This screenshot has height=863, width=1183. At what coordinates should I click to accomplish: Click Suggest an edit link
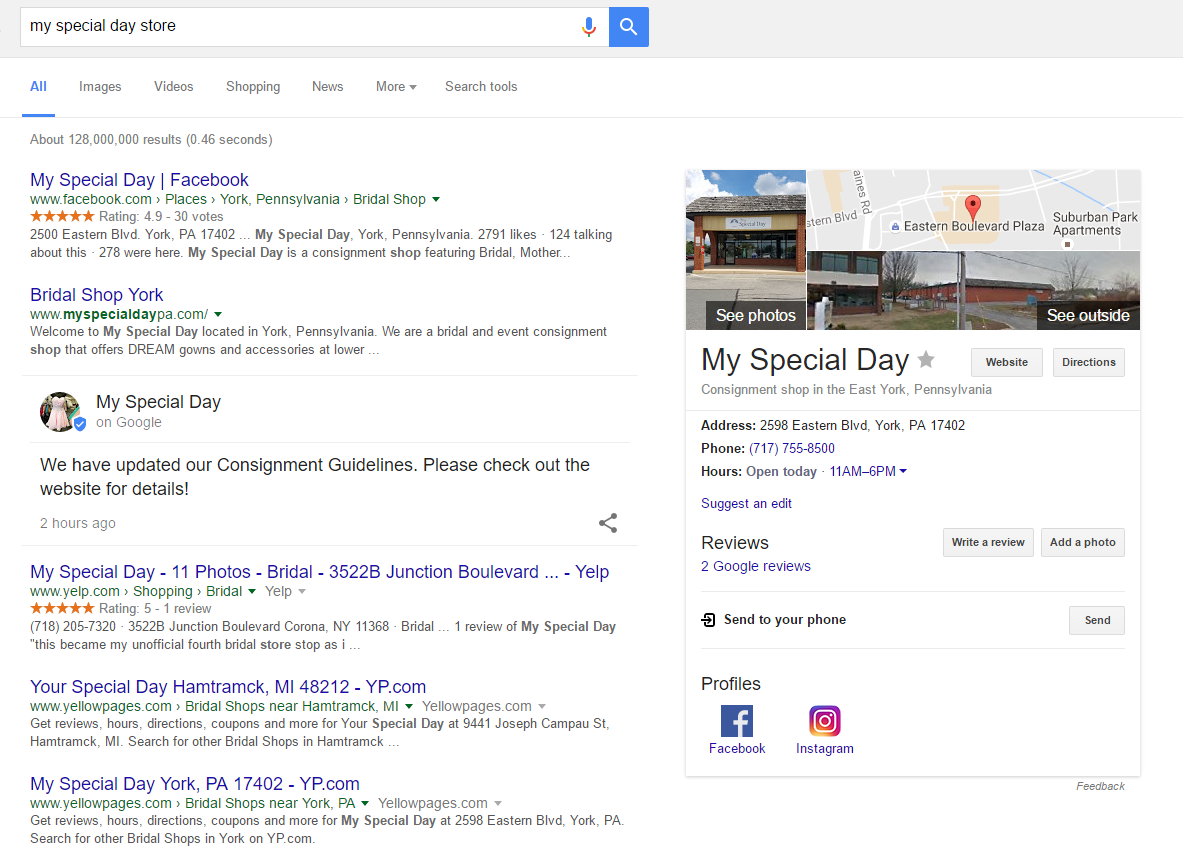coord(746,503)
